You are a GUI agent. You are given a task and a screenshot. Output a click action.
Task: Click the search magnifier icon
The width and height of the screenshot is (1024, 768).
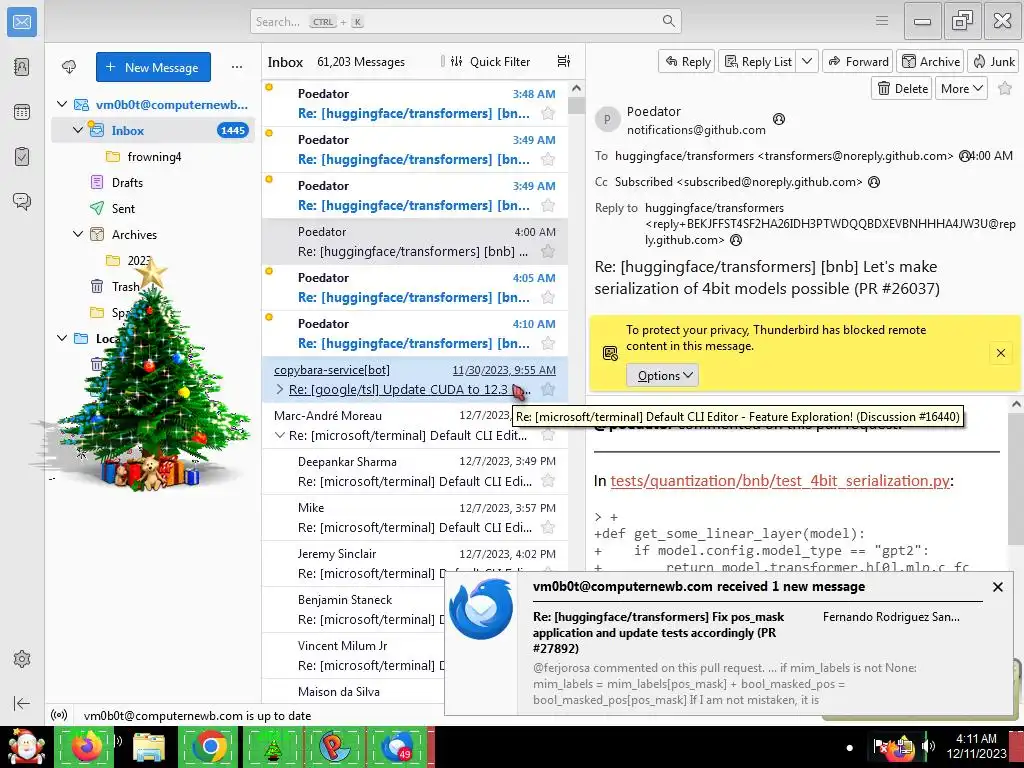click(x=669, y=21)
